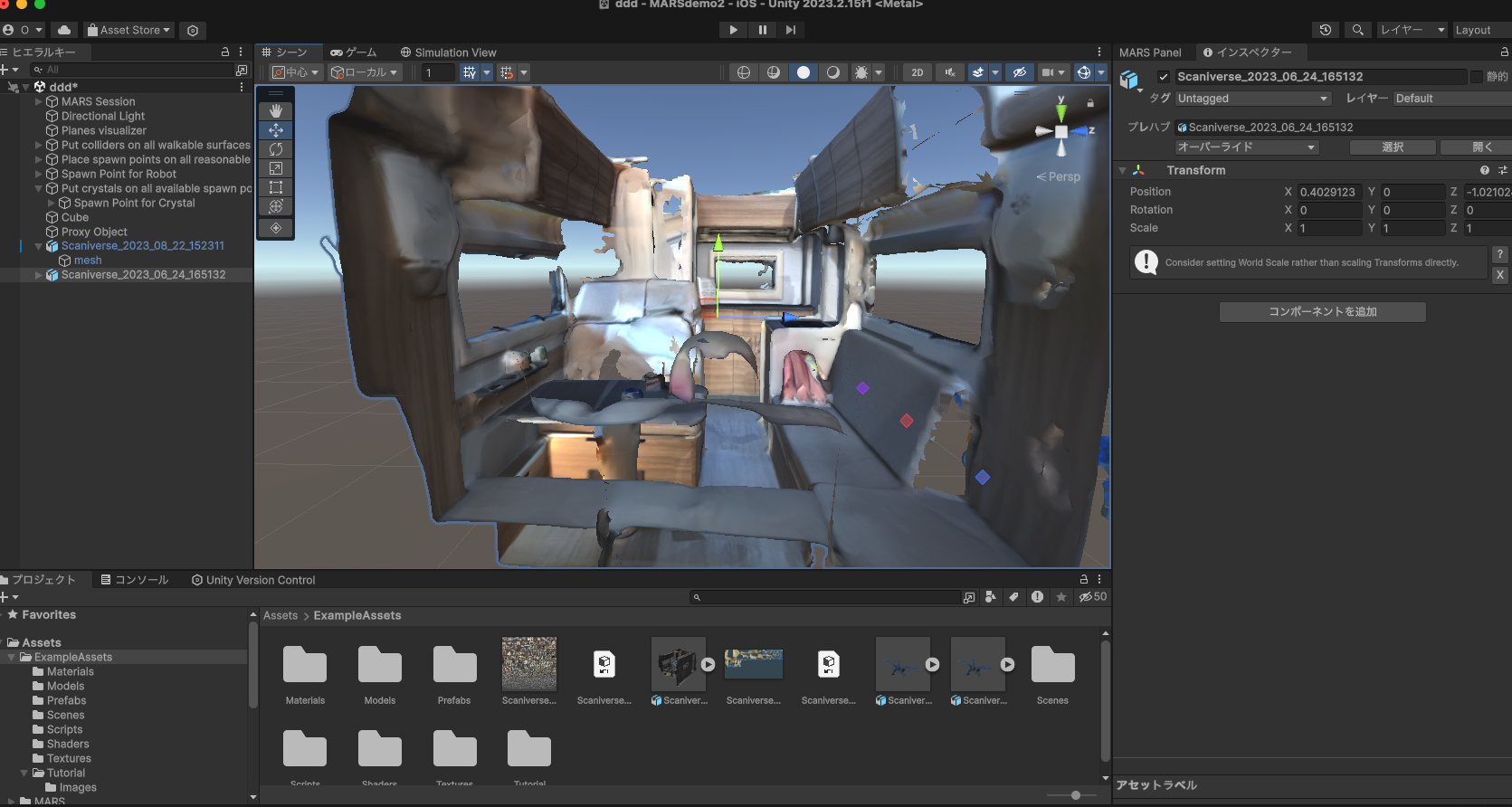Viewport: 1512px width, 807px height.
Task: Open the inspector object type icon
Action: (x=1129, y=81)
